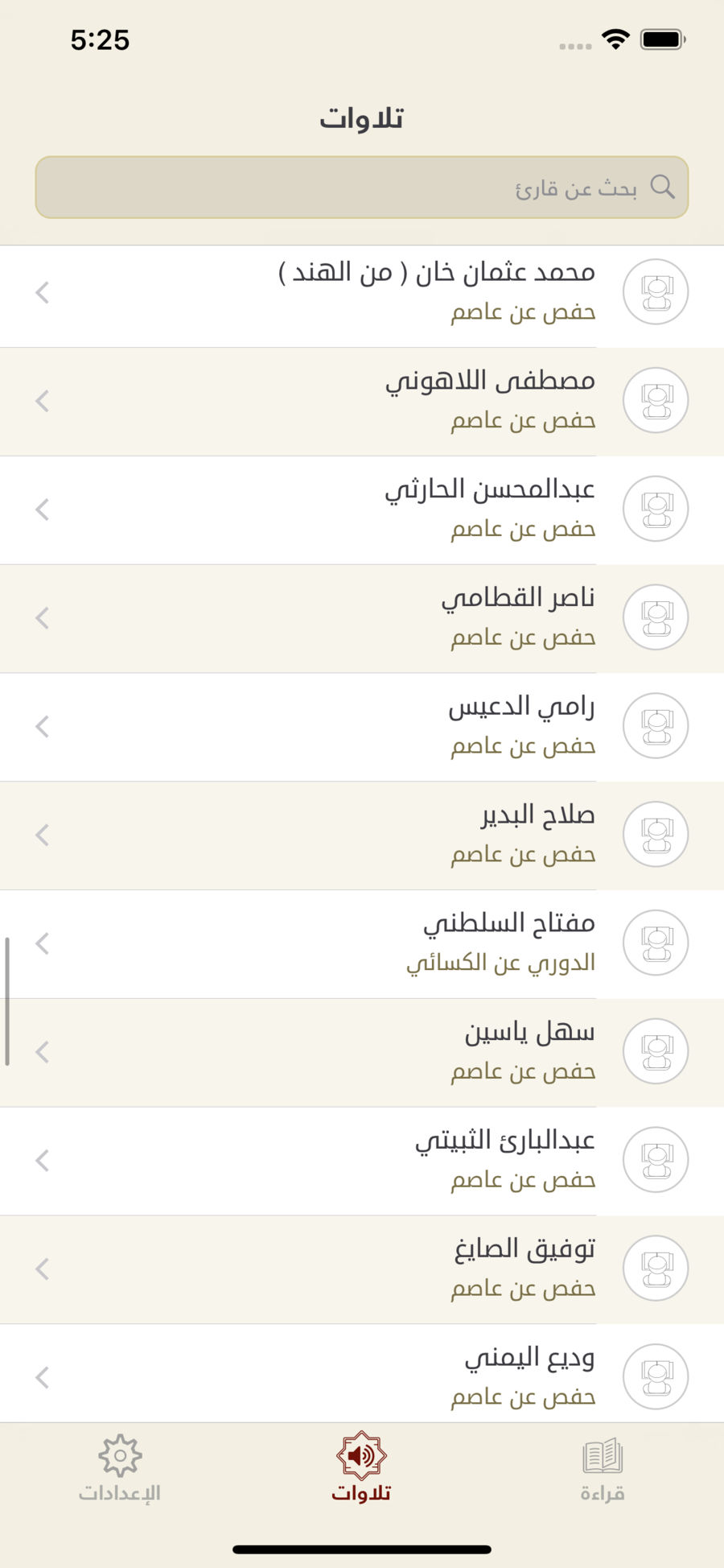
Task: Select reciter عبدالبارئ الثبيتي name
Action: tap(505, 1141)
